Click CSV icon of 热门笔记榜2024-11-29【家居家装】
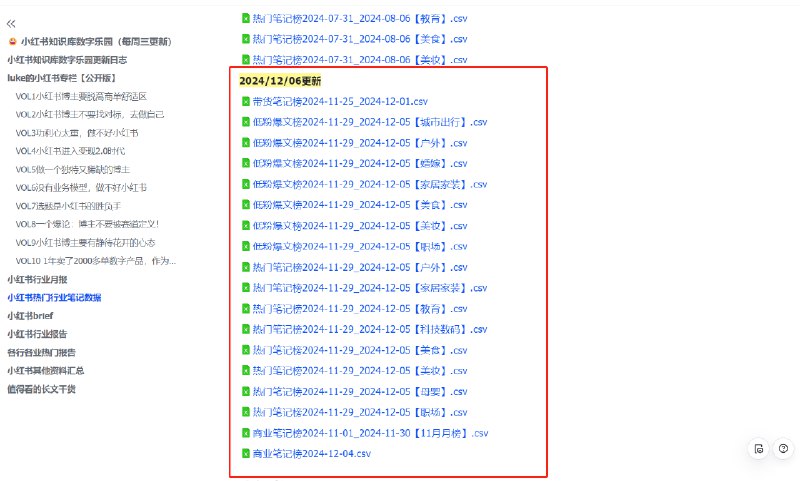800x481 pixels. 245,288
